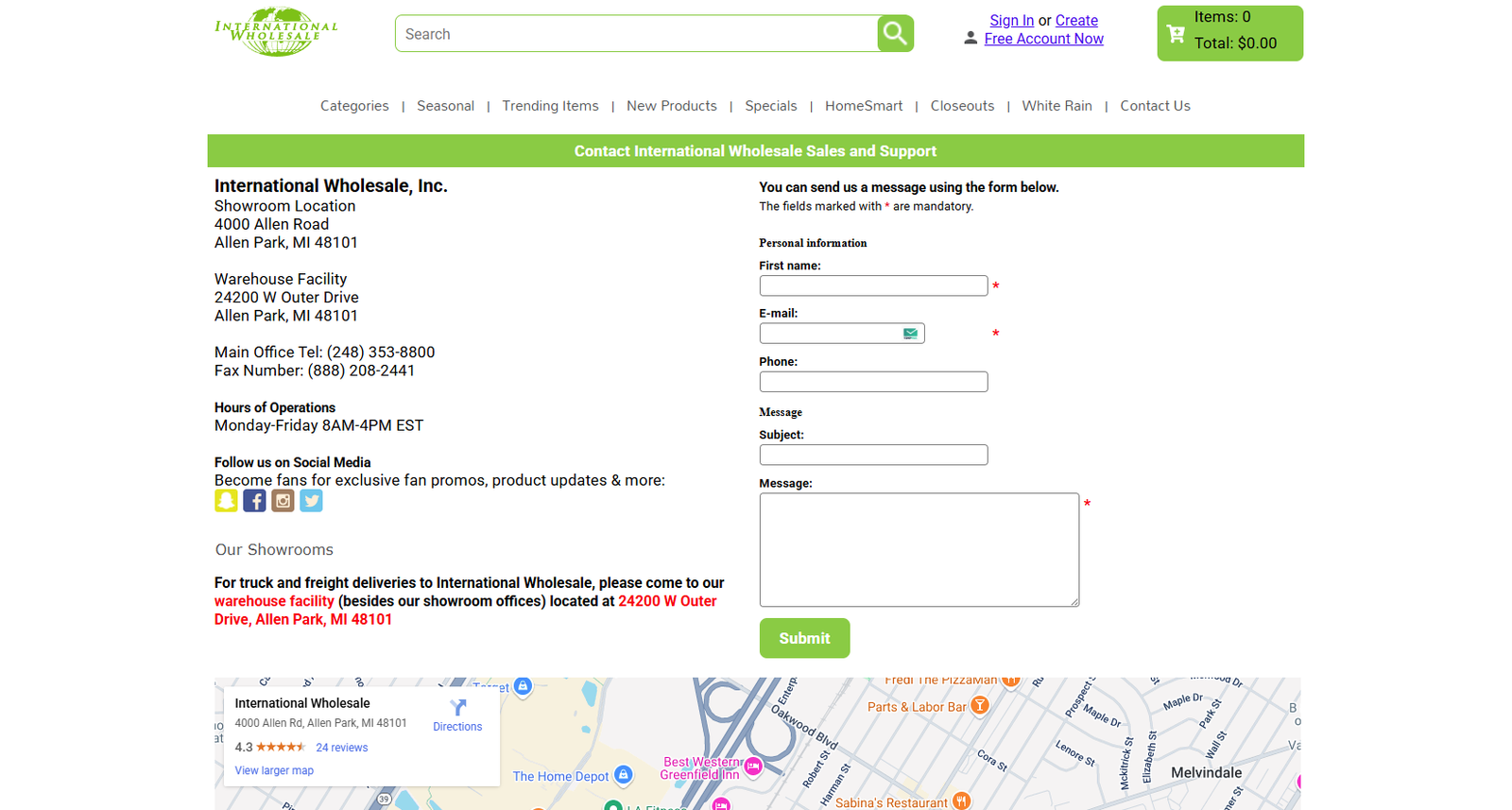Click the Sign In link
This screenshot has width=1512, height=810.
(x=1011, y=21)
